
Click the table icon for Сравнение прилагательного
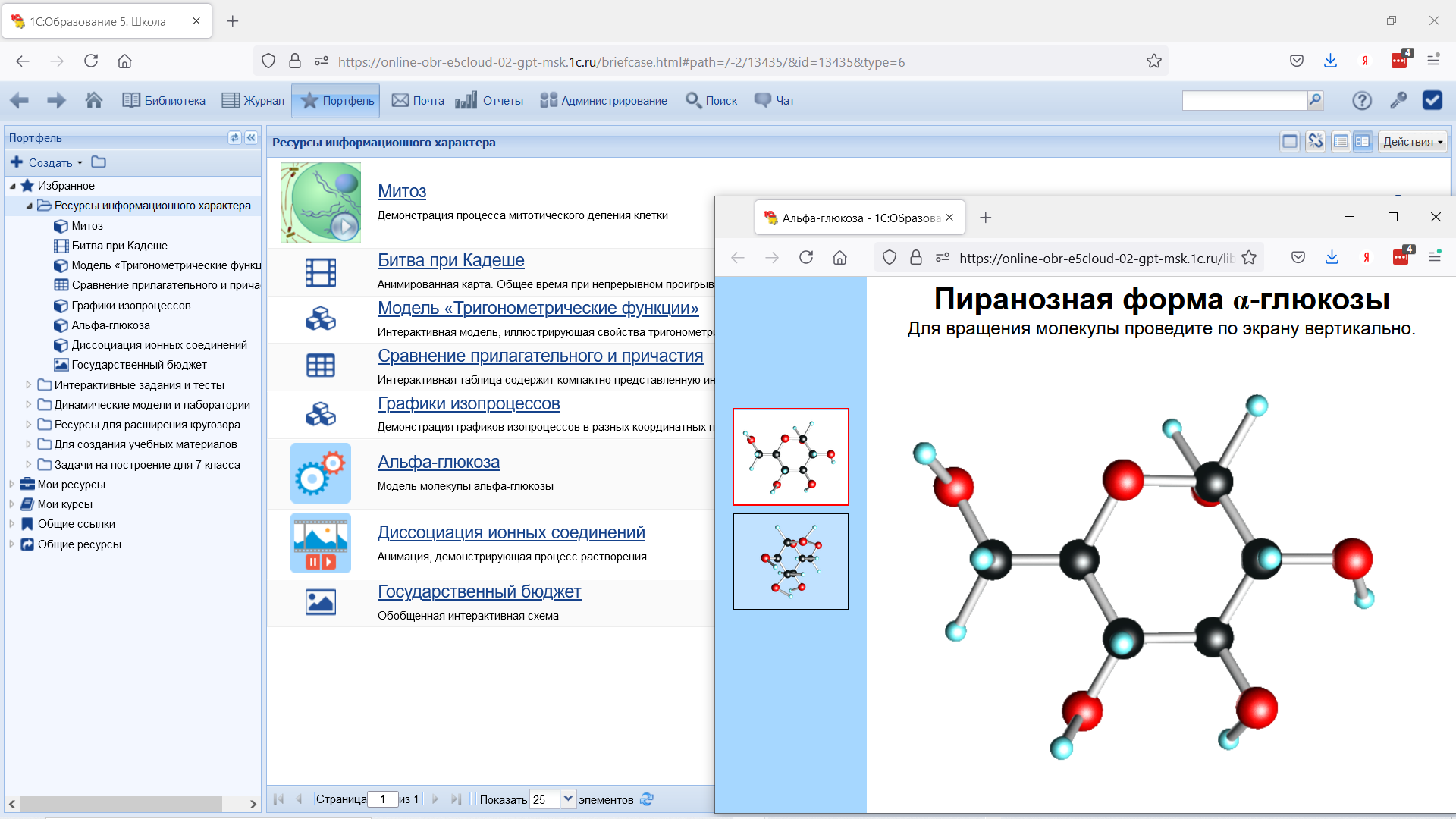pyautogui.click(x=321, y=366)
